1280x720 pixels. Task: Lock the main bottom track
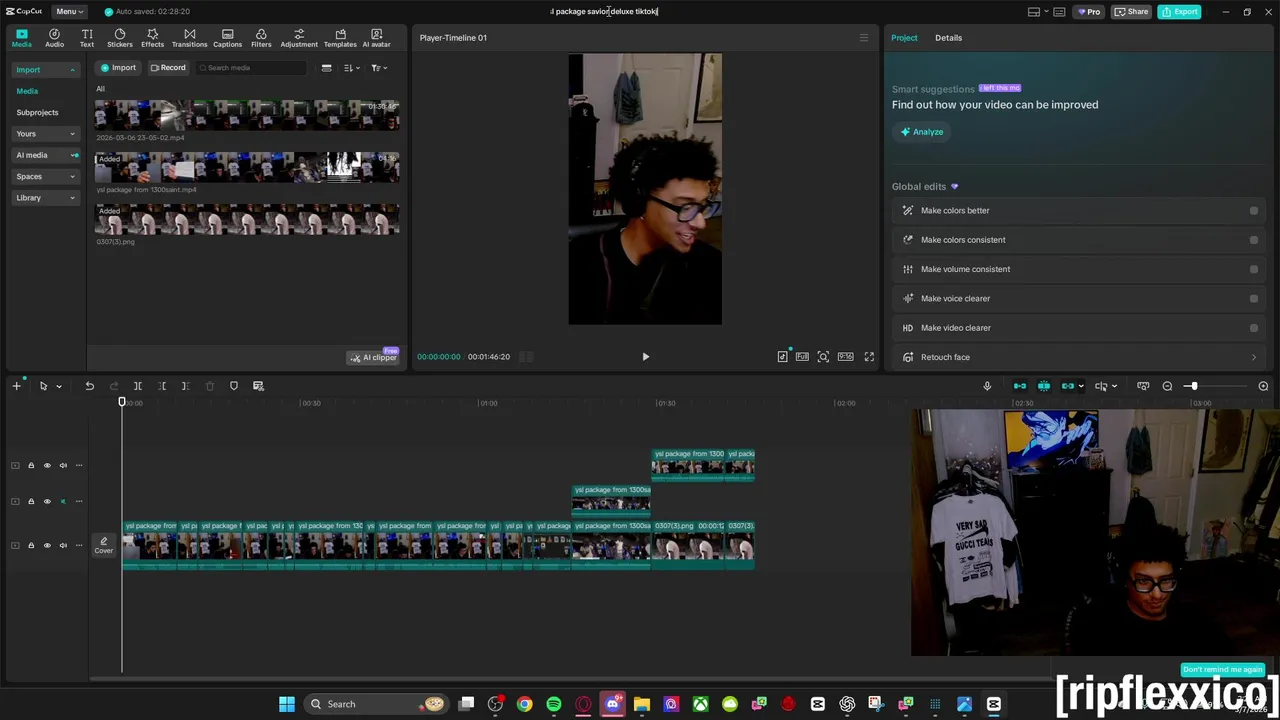(31, 545)
